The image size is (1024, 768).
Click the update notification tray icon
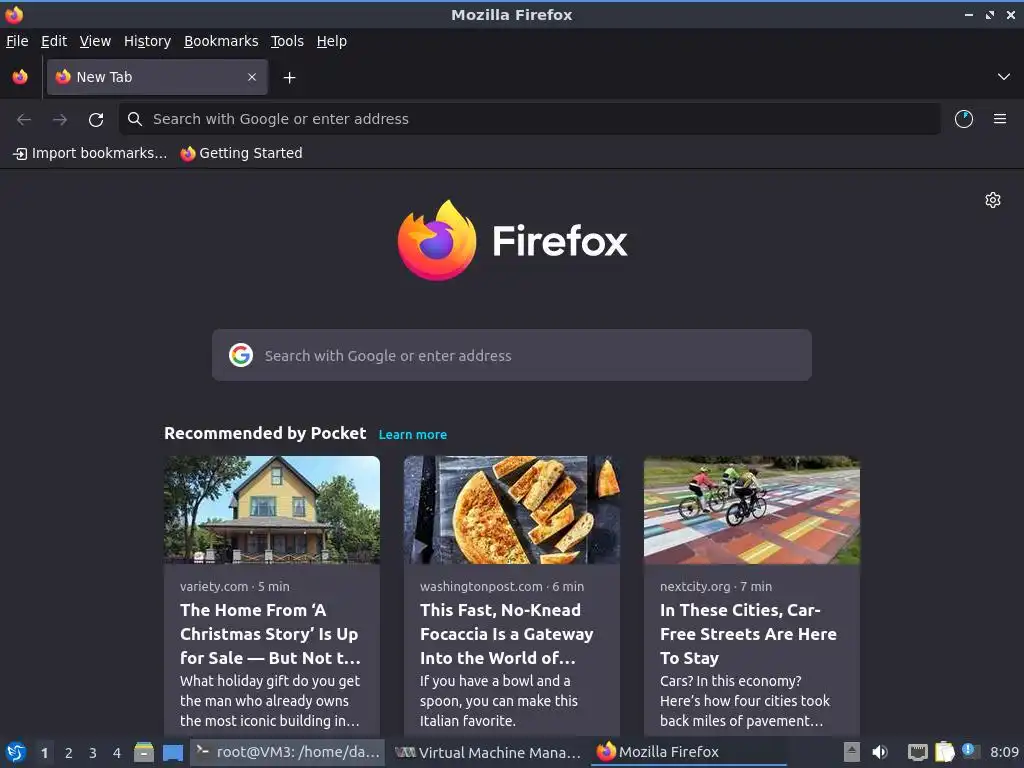click(969, 751)
